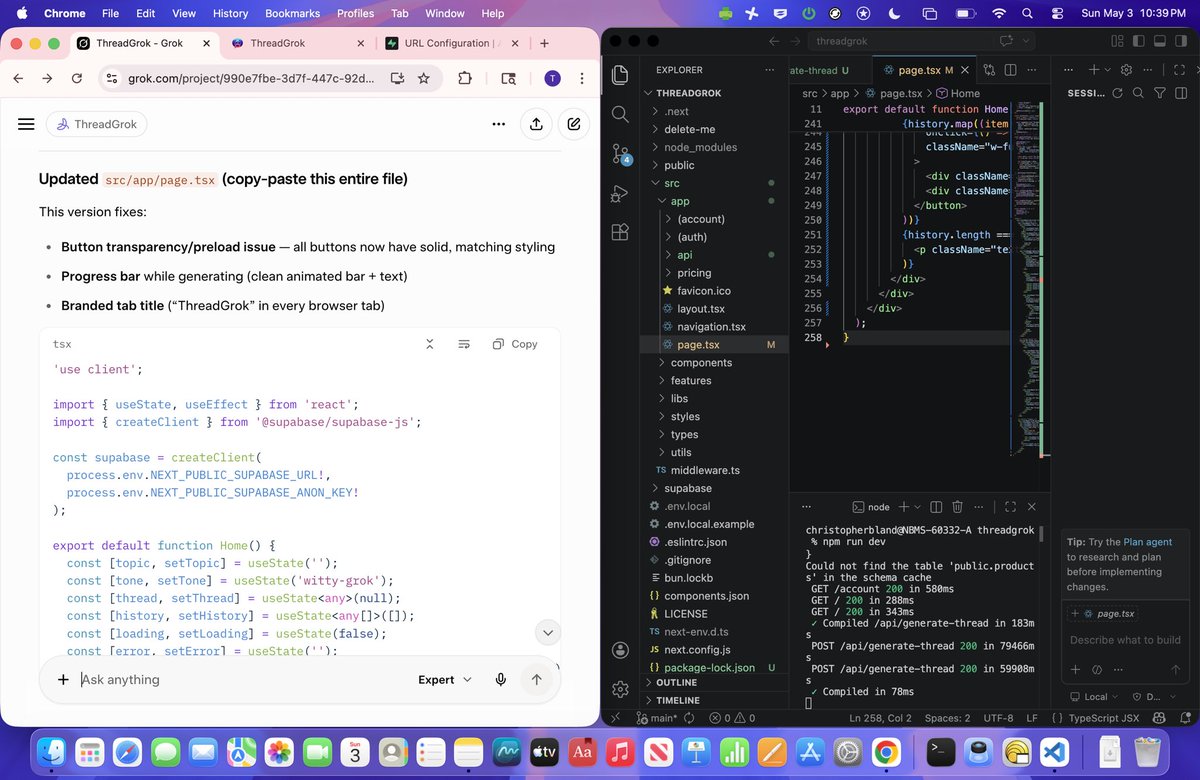Open the Profiles menu in menu bar
This screenshot has width=1200, height=780.
[354, 13]
